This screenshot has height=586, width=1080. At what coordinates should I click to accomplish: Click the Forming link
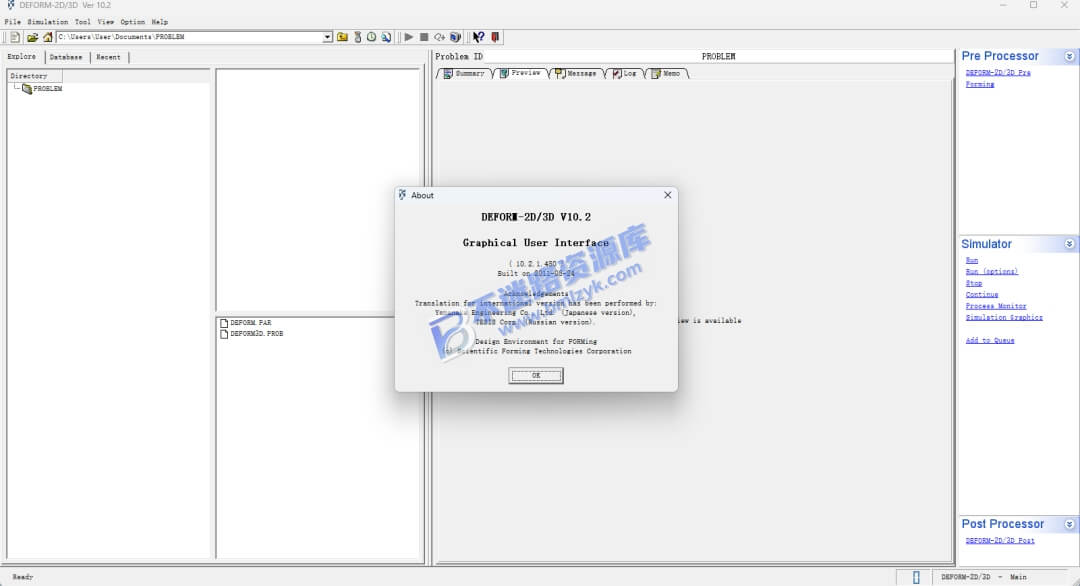click(x=979, y=84)
